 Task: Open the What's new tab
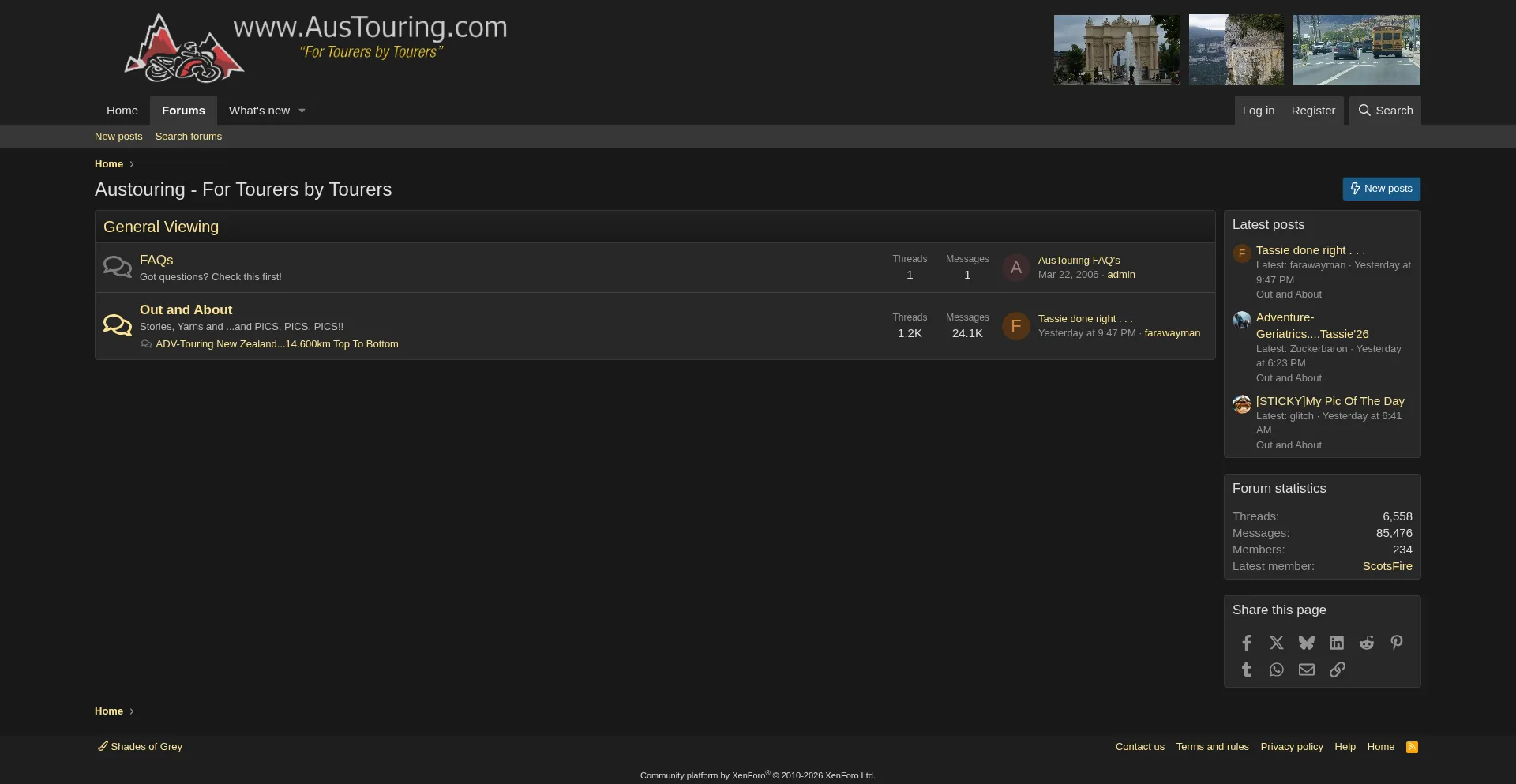pyautogui.click(x=259, y=111)
